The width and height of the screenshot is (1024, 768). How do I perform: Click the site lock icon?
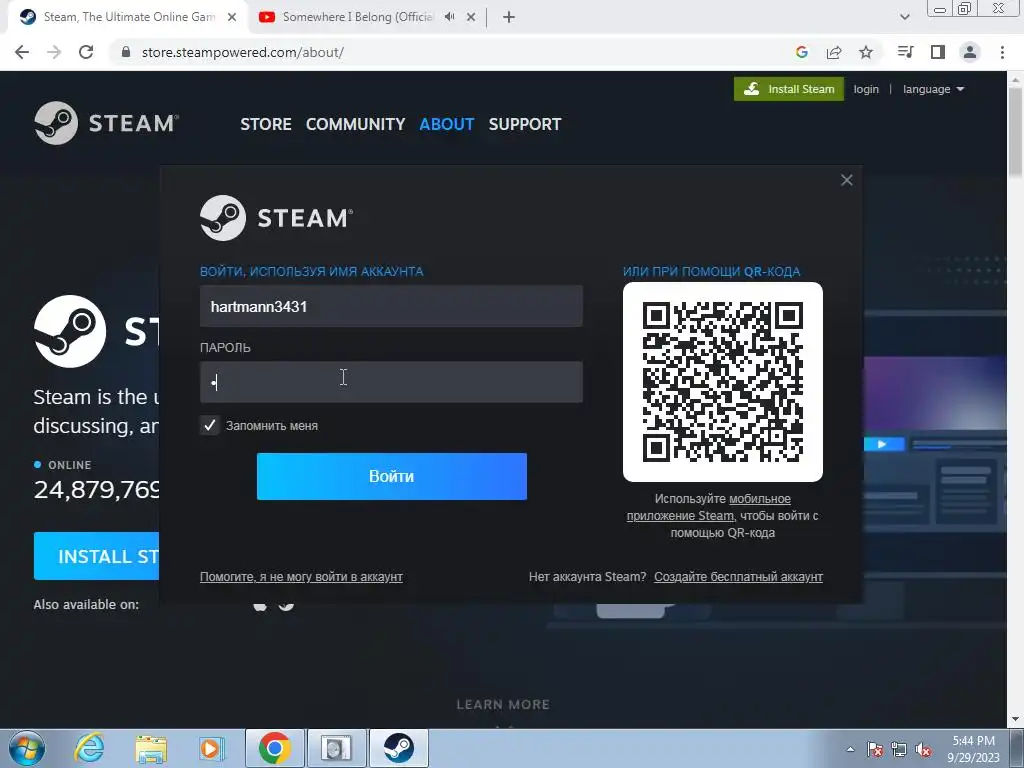pos(126,52)
